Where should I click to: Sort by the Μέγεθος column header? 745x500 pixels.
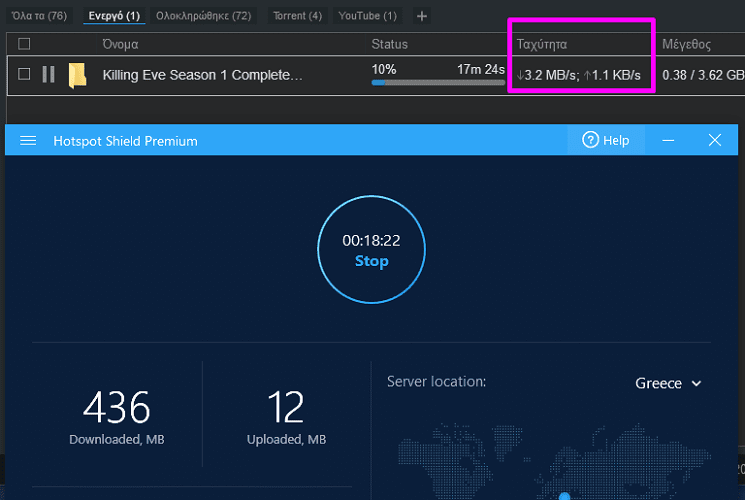pyautogui.click(x=686, y=44)
